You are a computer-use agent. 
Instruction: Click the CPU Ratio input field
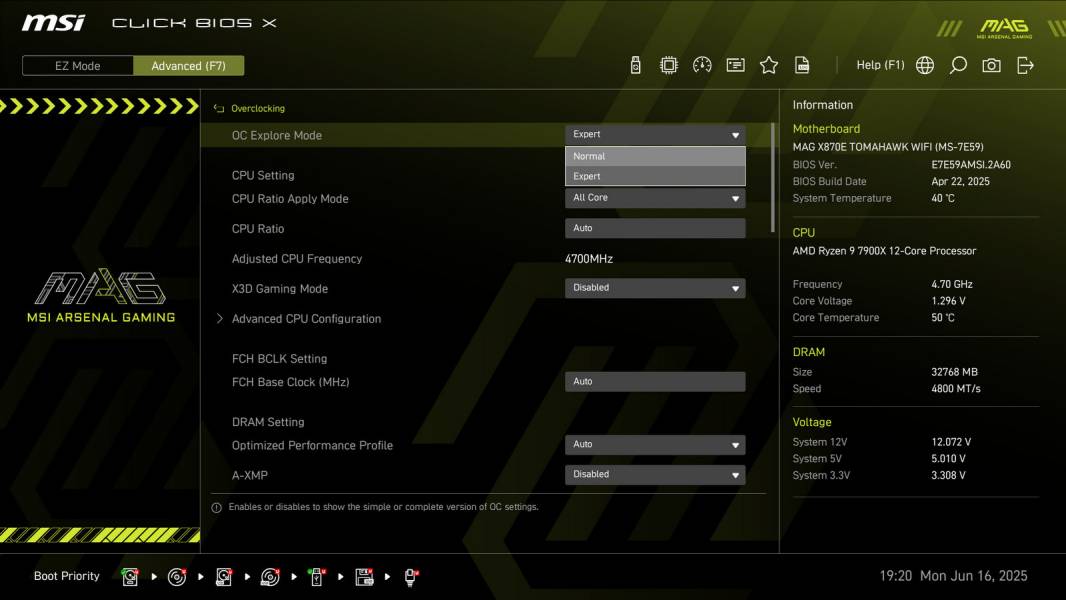click(x=655, y=228)
